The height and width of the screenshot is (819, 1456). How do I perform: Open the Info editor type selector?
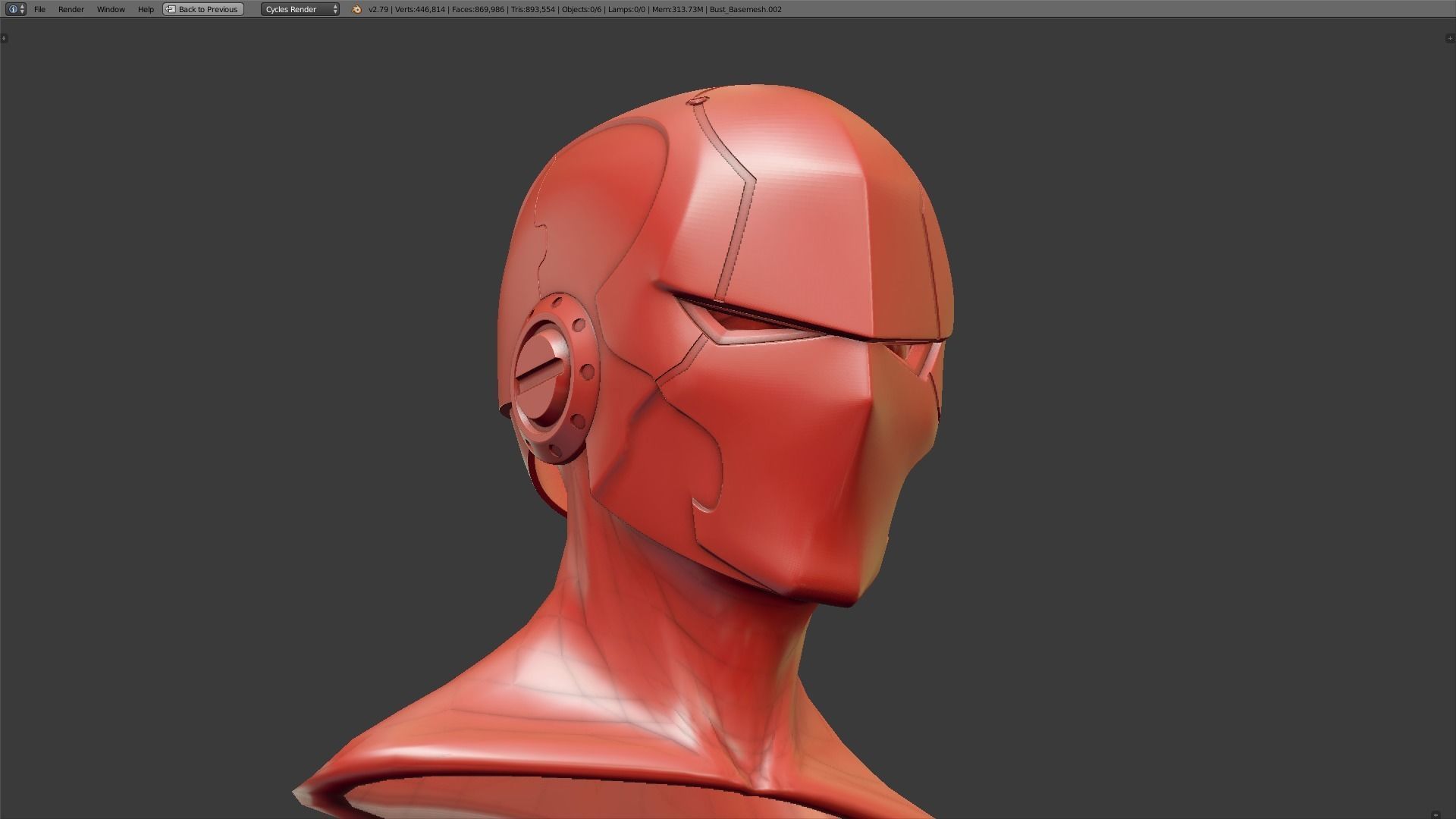(15, 9)
